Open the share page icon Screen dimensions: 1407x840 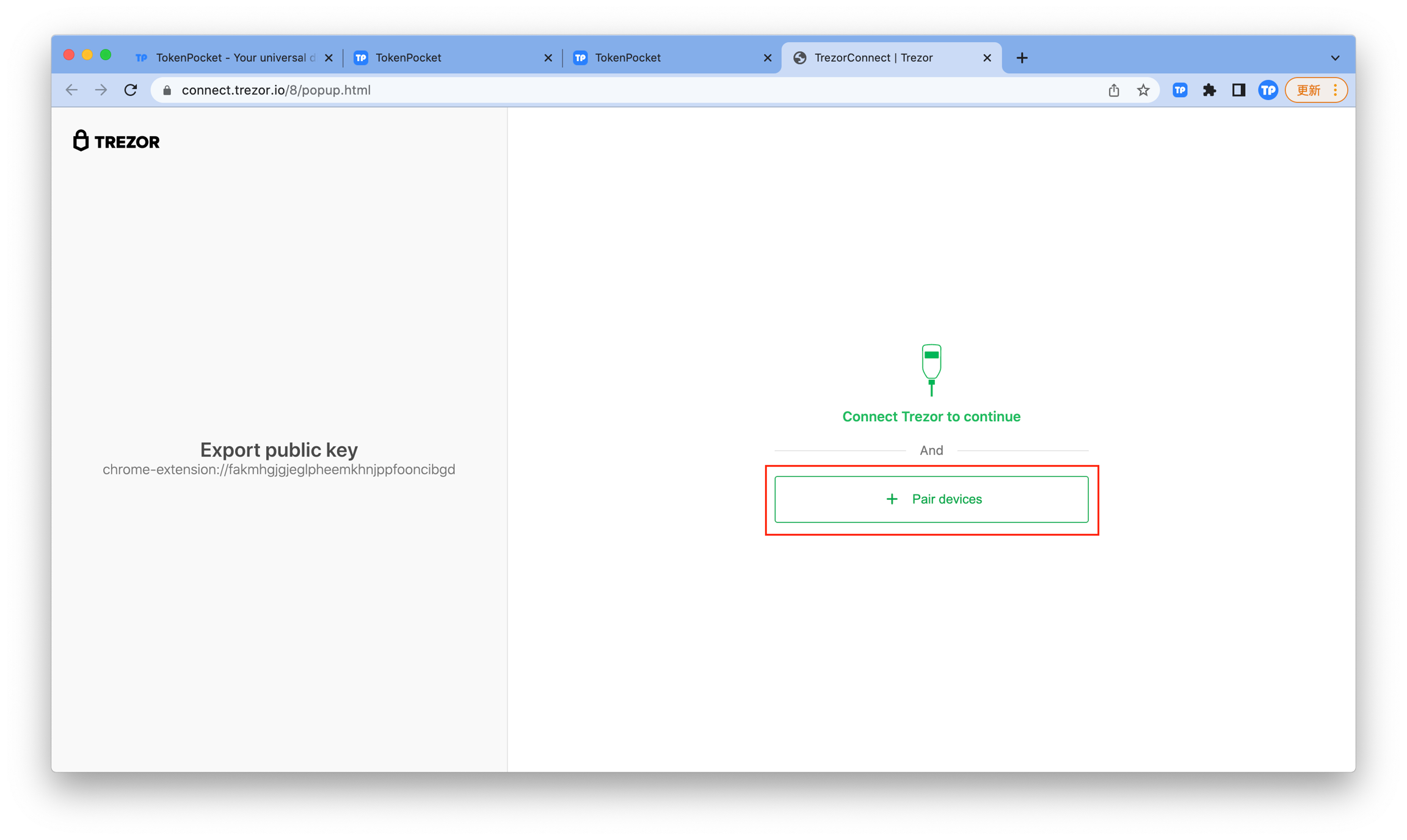(1113, 90)
